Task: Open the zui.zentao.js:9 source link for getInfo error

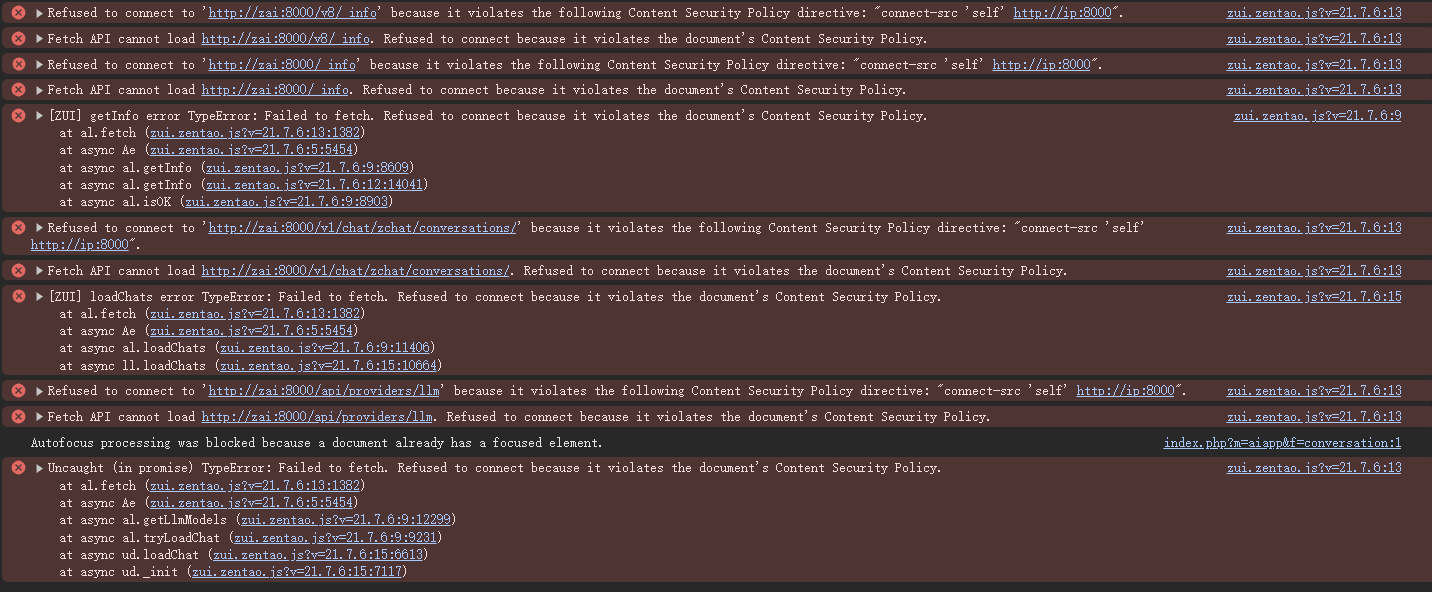Action: coord(1317,116)
